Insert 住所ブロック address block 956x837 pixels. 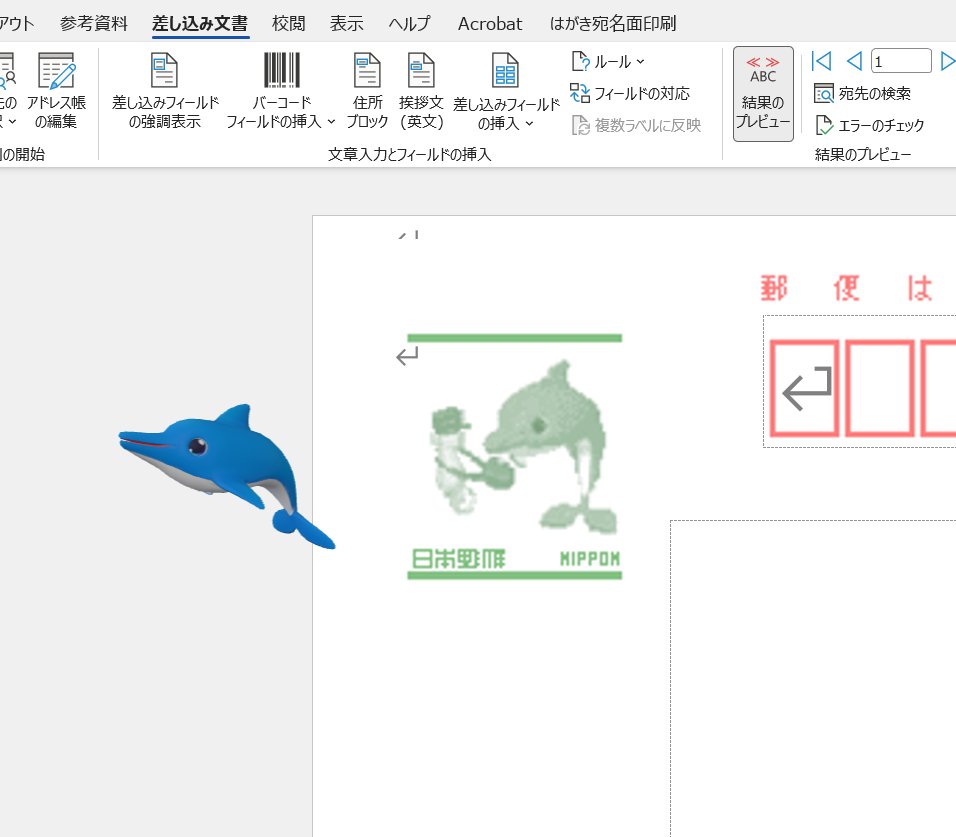tap(367, 90)
